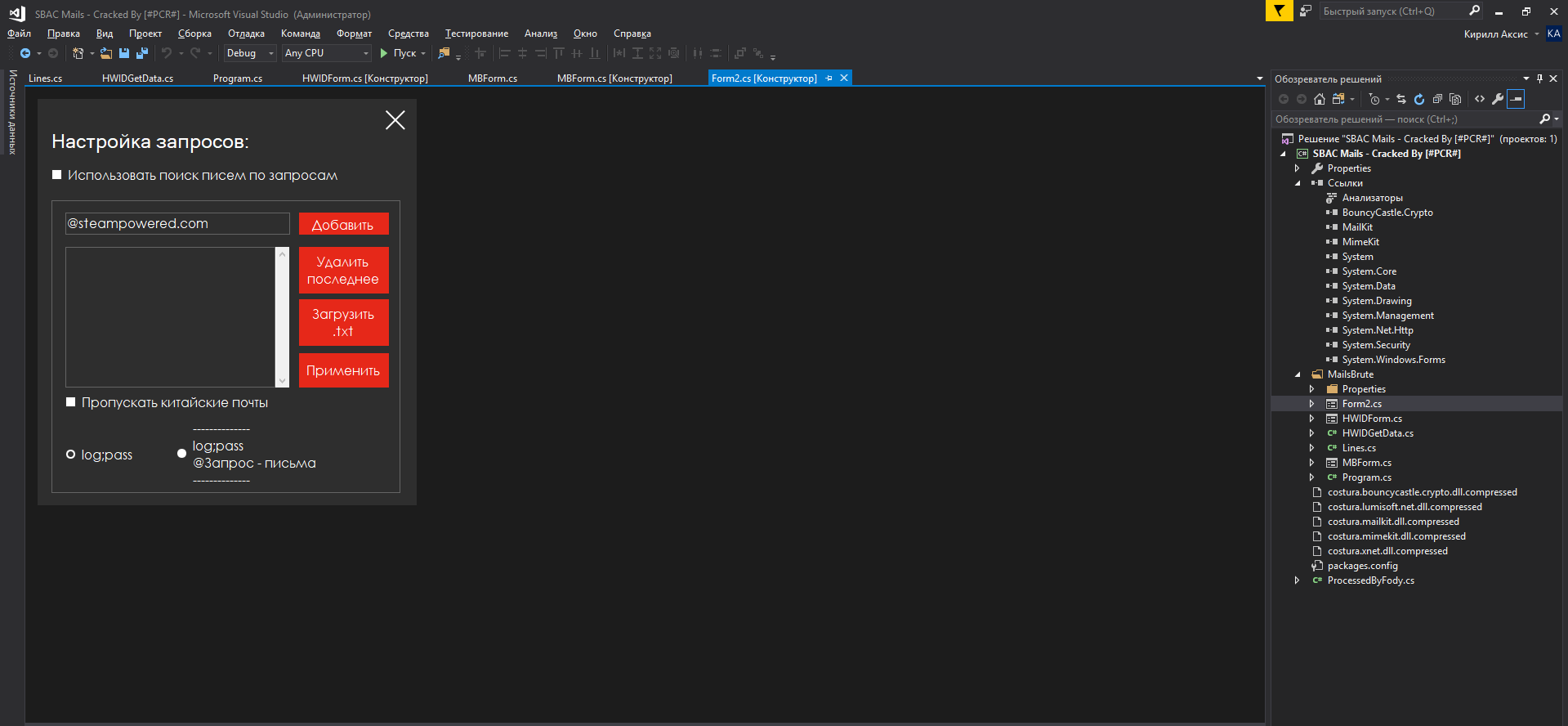
Task: Click the Save toolbar icon
Action: [124, 53]
